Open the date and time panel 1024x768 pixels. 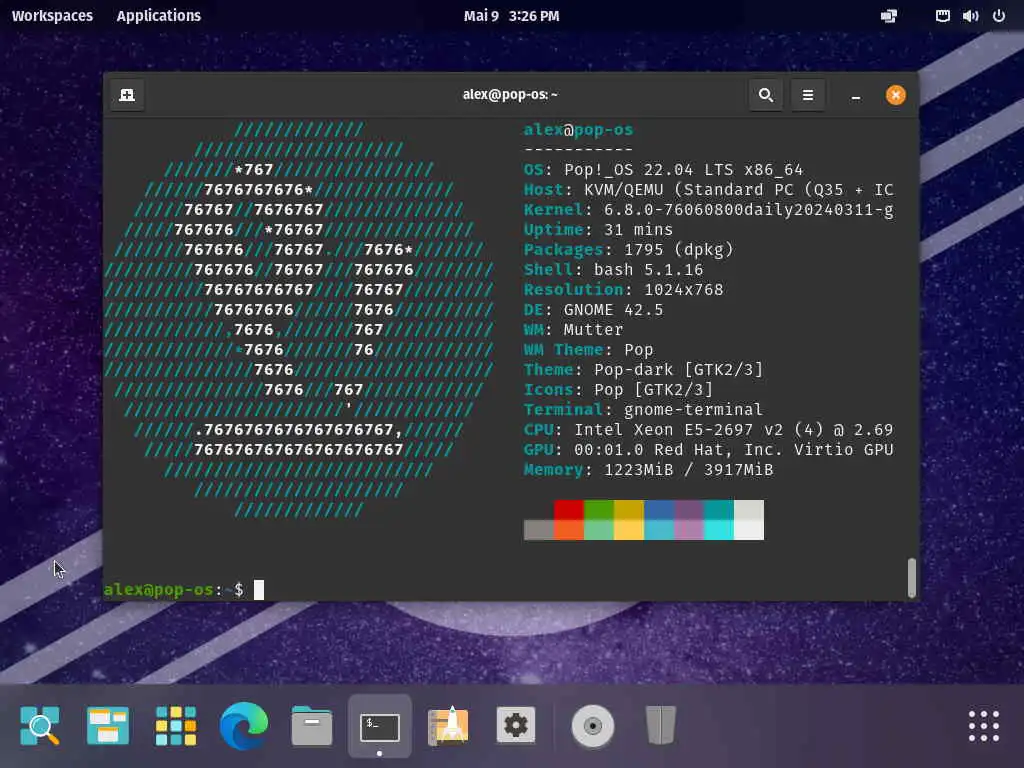tap(511, 16)
